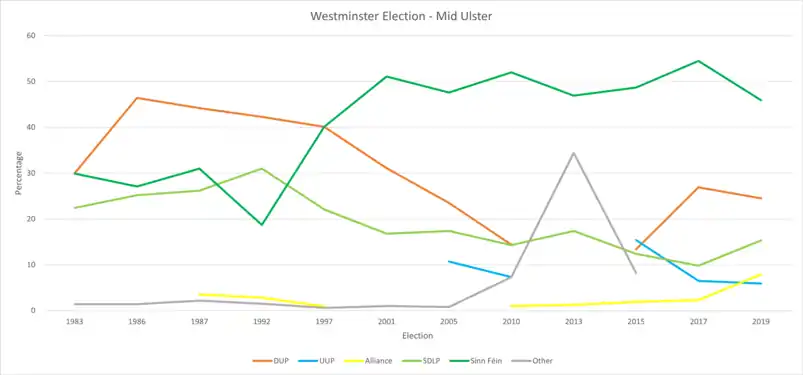This screenshot has height=375, width=803.
Task: Select the SDLP light green legend entry
Action: click(x=419, y=361)
